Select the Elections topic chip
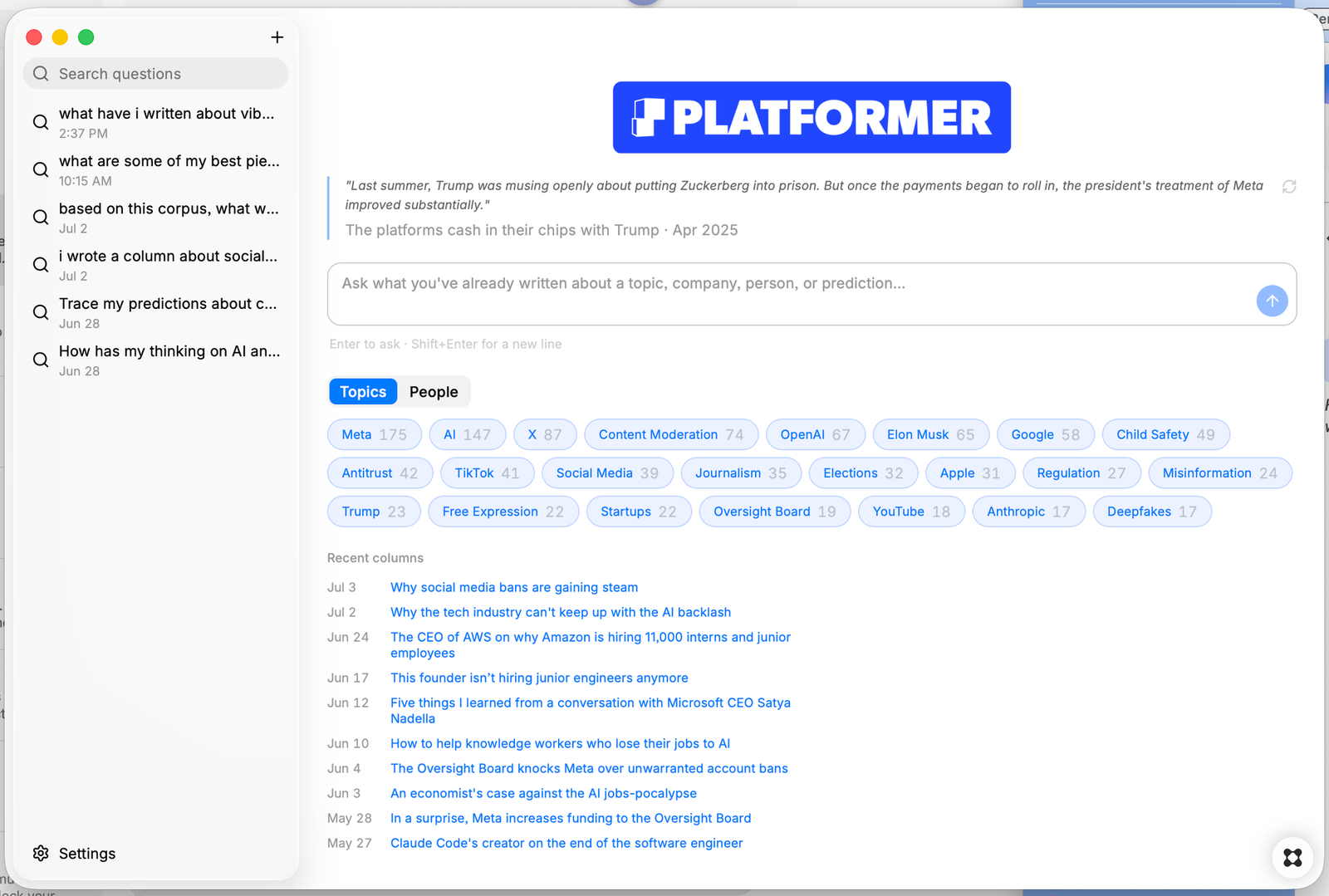1329x896 pixels. 864,473
